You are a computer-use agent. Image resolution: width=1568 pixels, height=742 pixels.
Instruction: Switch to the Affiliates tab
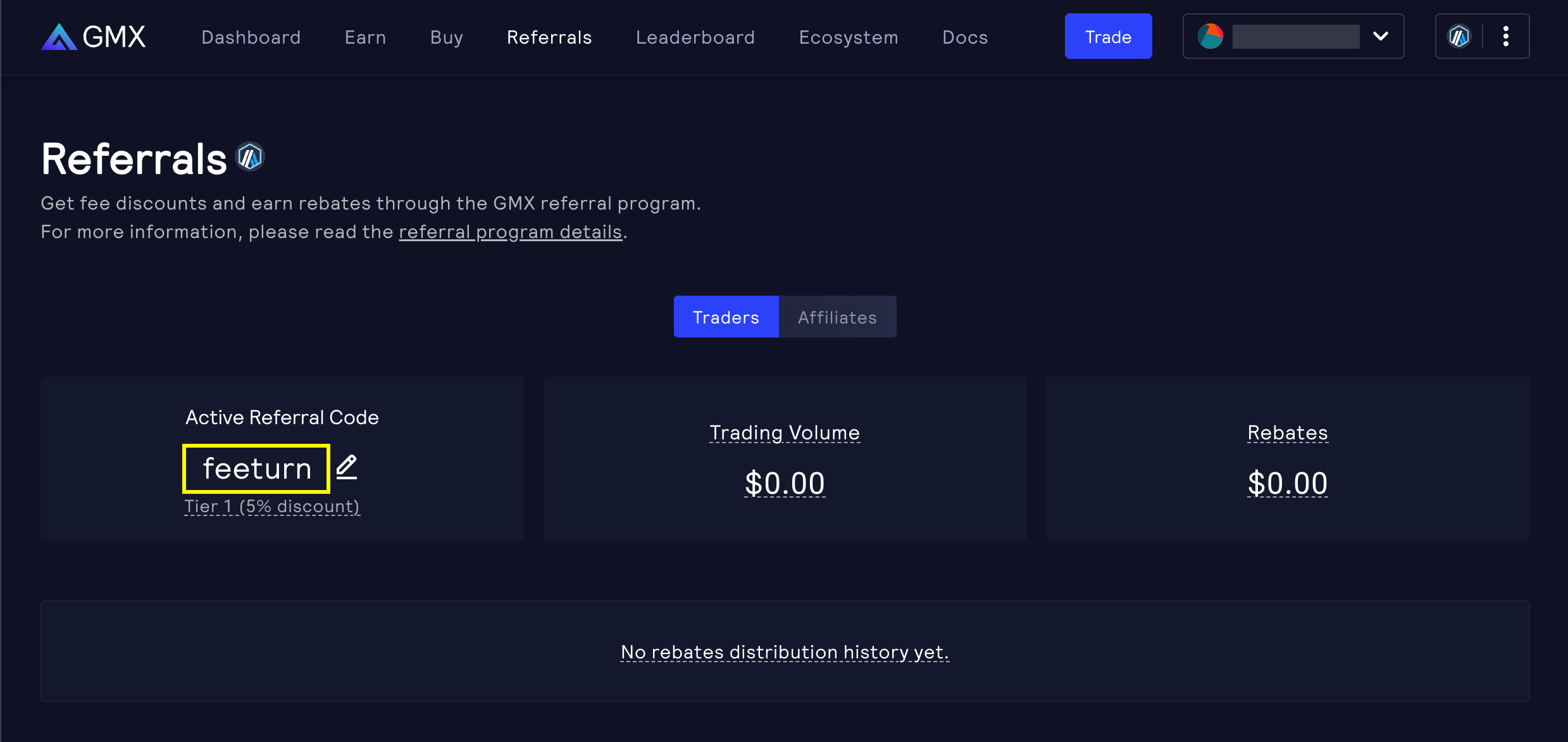click(837, 317)
